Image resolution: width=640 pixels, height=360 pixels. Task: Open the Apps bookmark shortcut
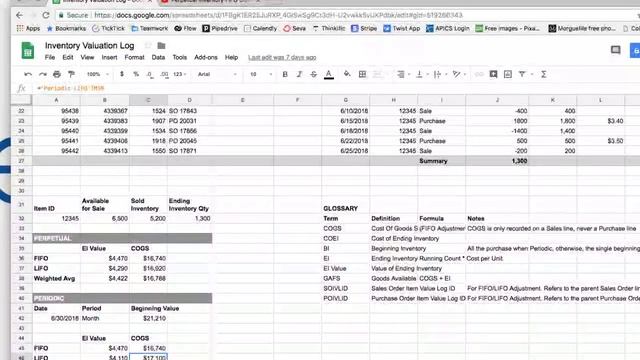pos(28,28)
